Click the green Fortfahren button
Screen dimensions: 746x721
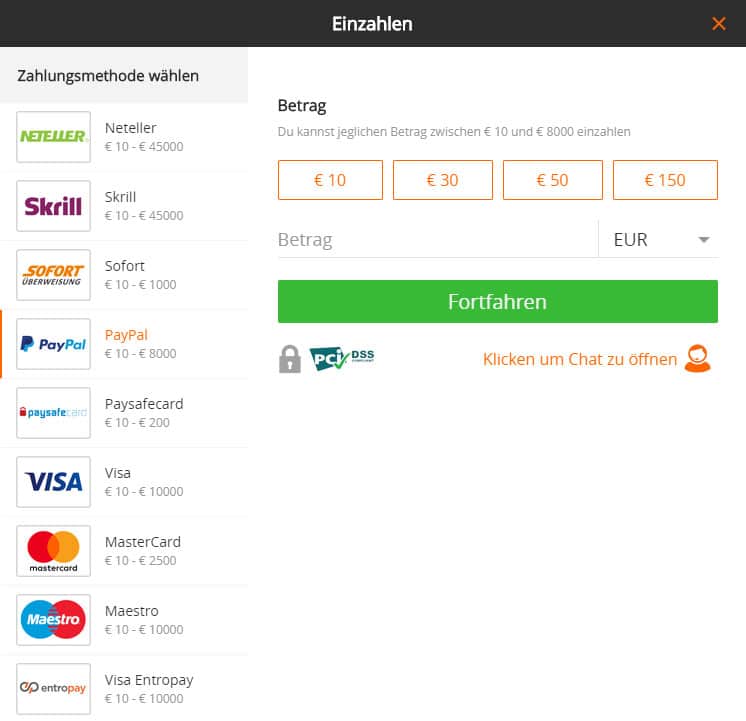point(498,301)
